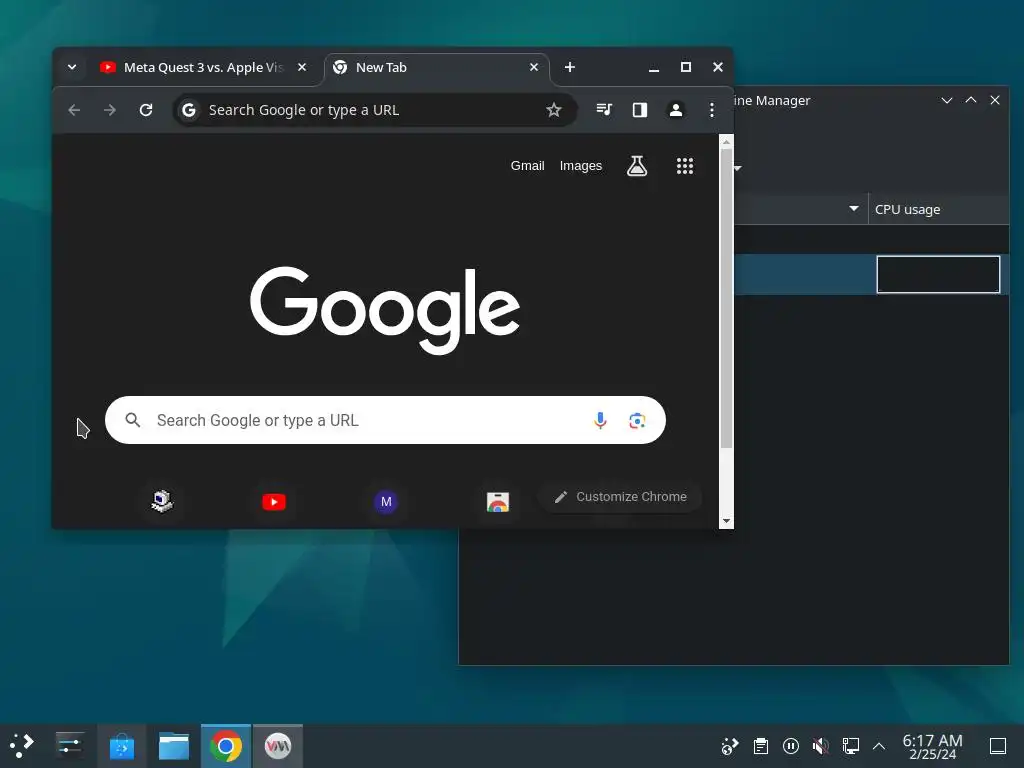Click the media pause tray icon
1024x768 pixels.
pos(791,746)
